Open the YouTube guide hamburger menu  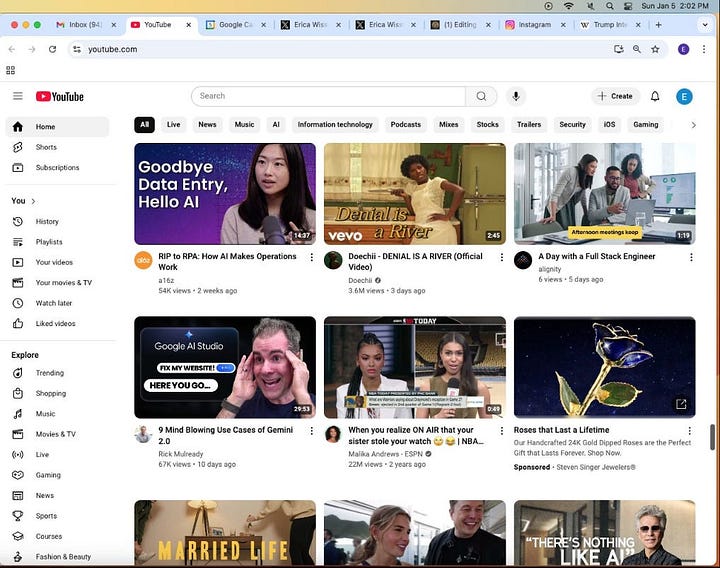17,96
